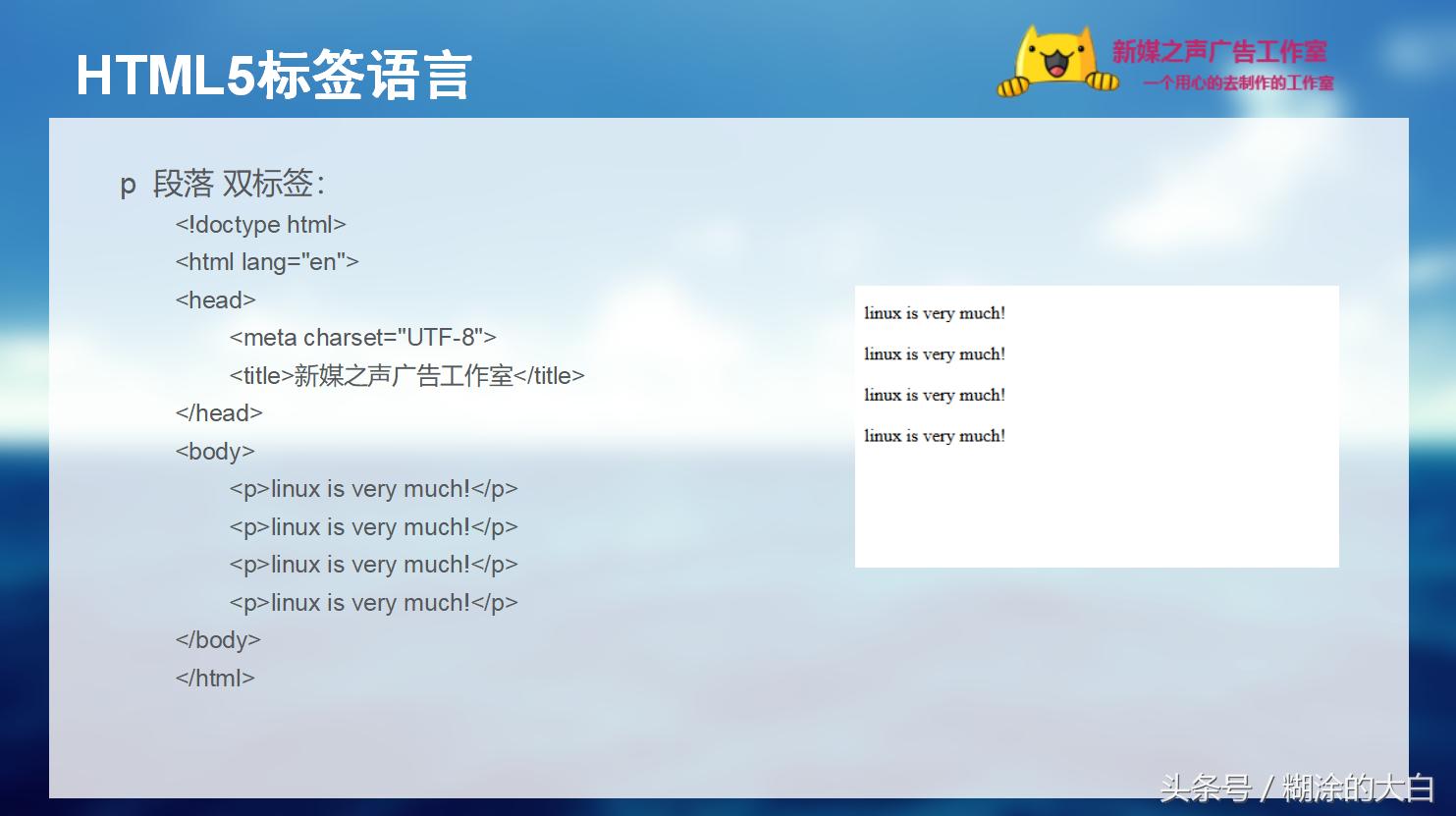This screenshot has height=816, width=1456.
Task: Click the fourth linux is very much! preview line
Action: (934, 435)
